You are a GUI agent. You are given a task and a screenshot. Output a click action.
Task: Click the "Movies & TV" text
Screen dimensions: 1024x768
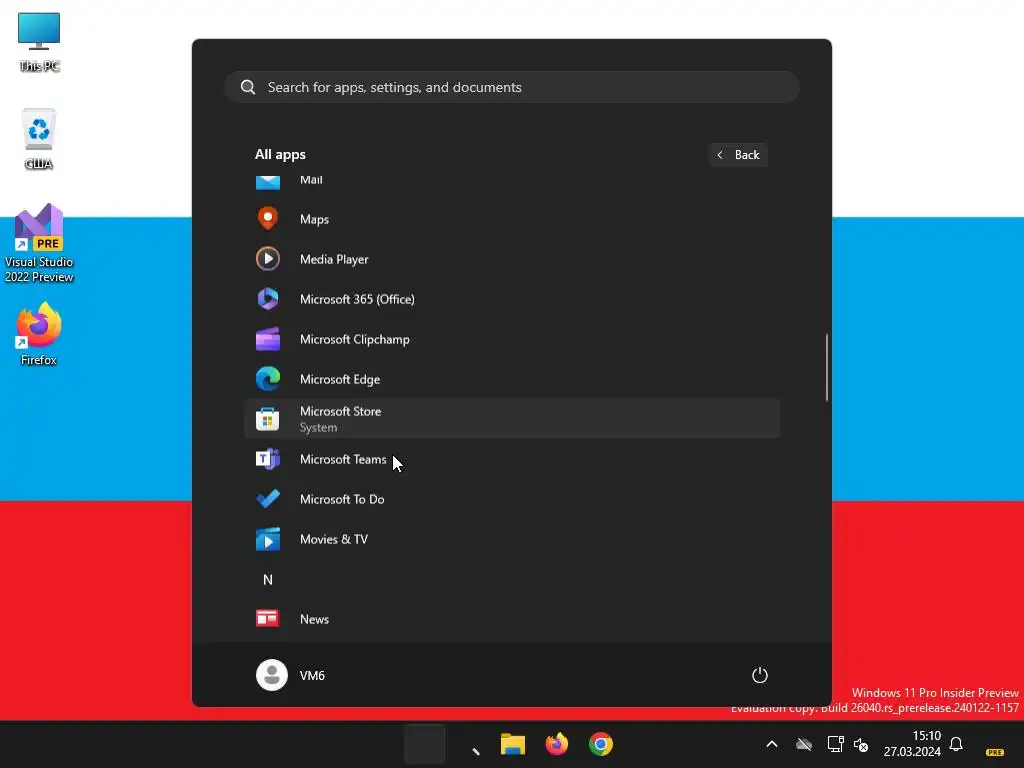334,539
